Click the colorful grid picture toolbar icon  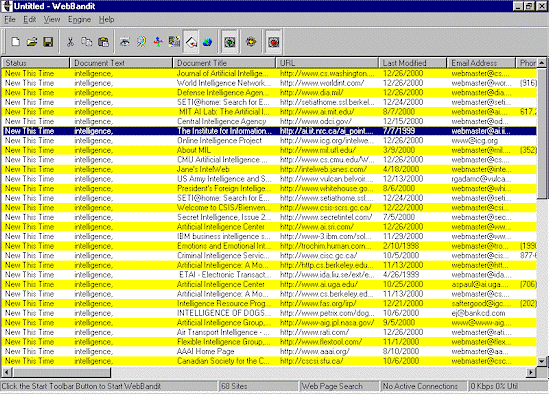(x=174, y=42)
